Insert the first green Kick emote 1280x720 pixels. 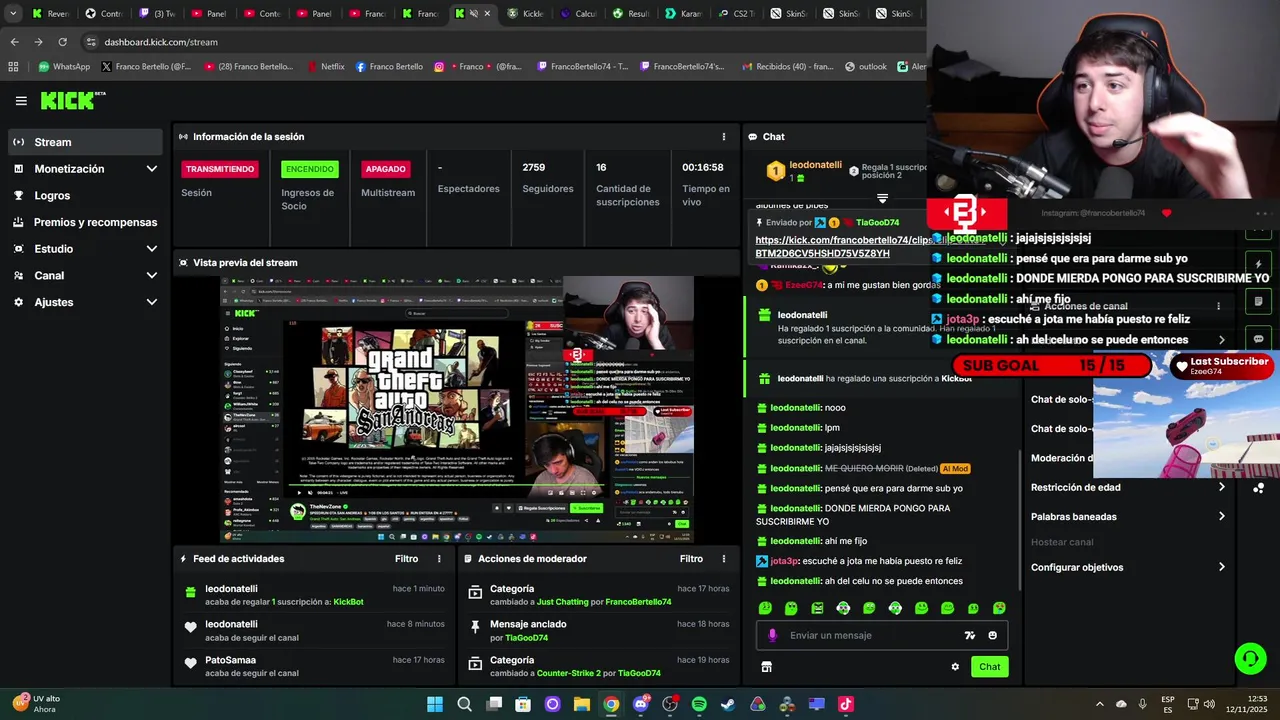tap(765, 608)
